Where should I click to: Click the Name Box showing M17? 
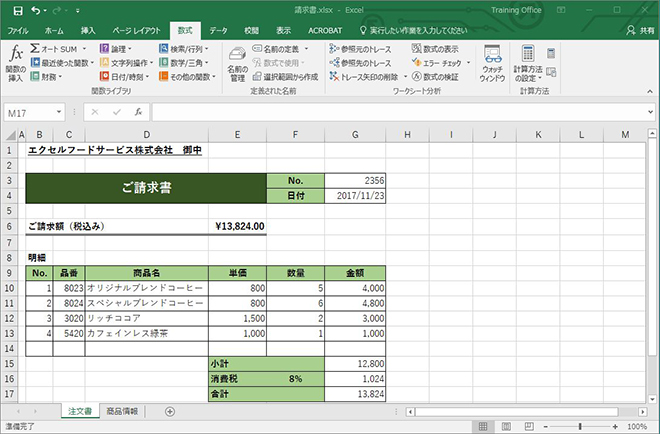[32, 112]
